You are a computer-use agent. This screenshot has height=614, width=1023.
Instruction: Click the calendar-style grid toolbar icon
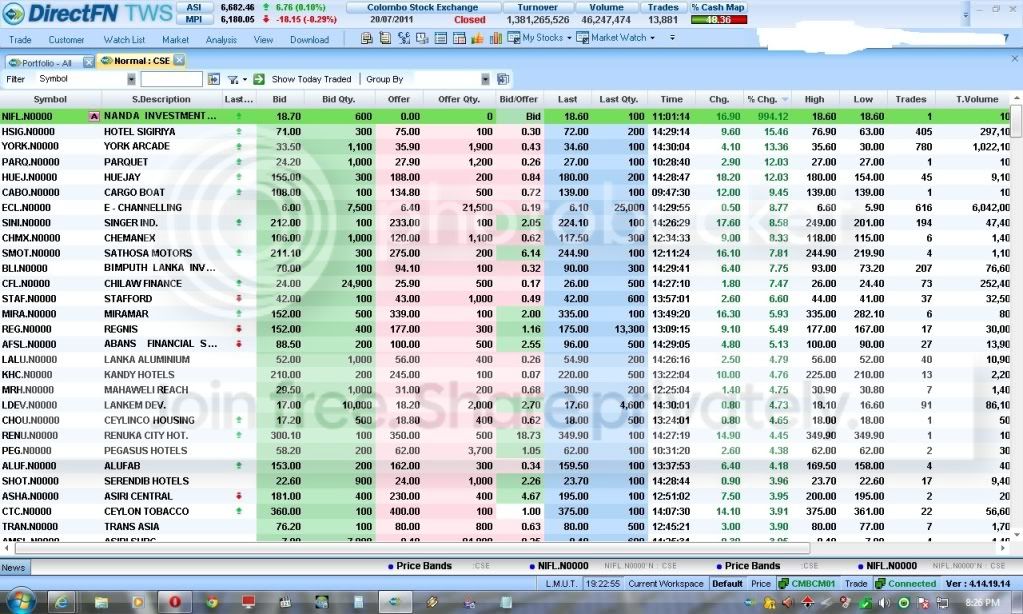459,38
